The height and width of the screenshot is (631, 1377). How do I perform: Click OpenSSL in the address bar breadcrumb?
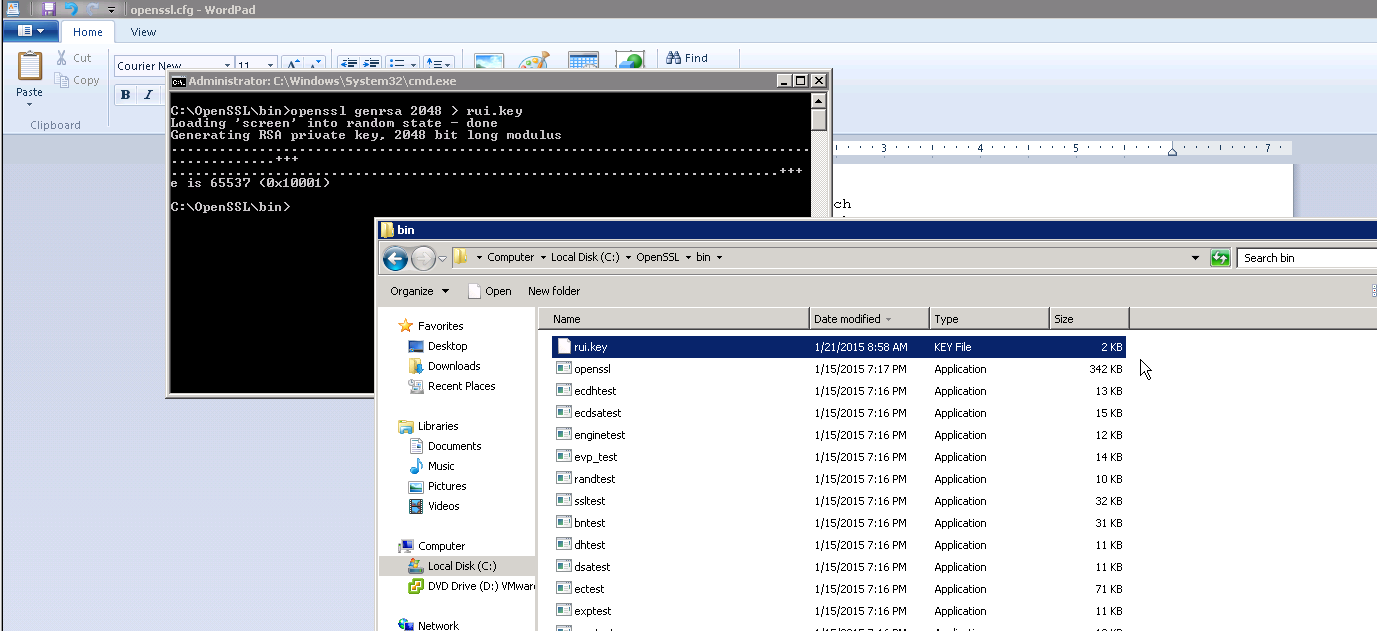point(657,257)
